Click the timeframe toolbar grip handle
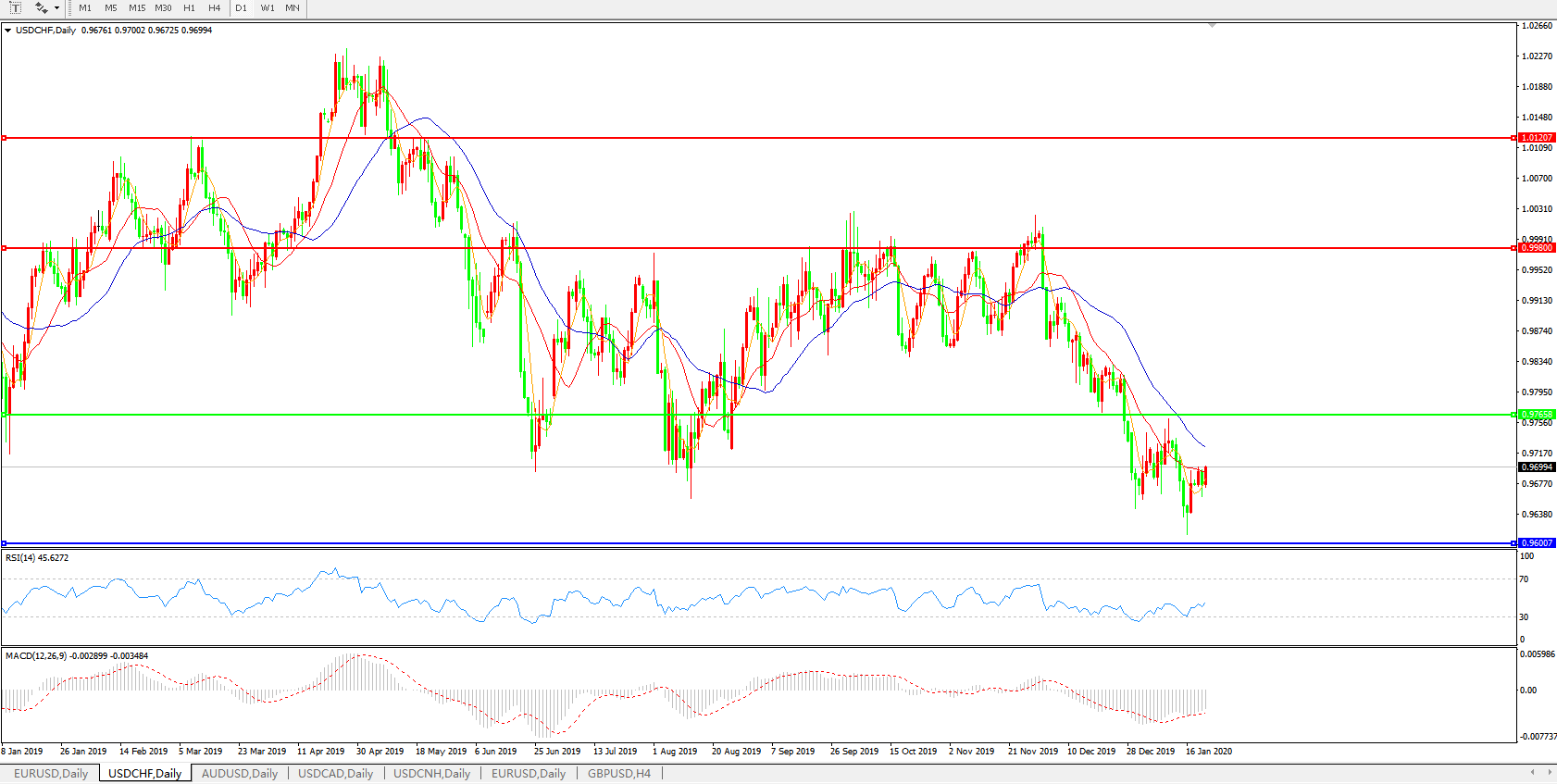1557x784 pixels. click(69, 7)
